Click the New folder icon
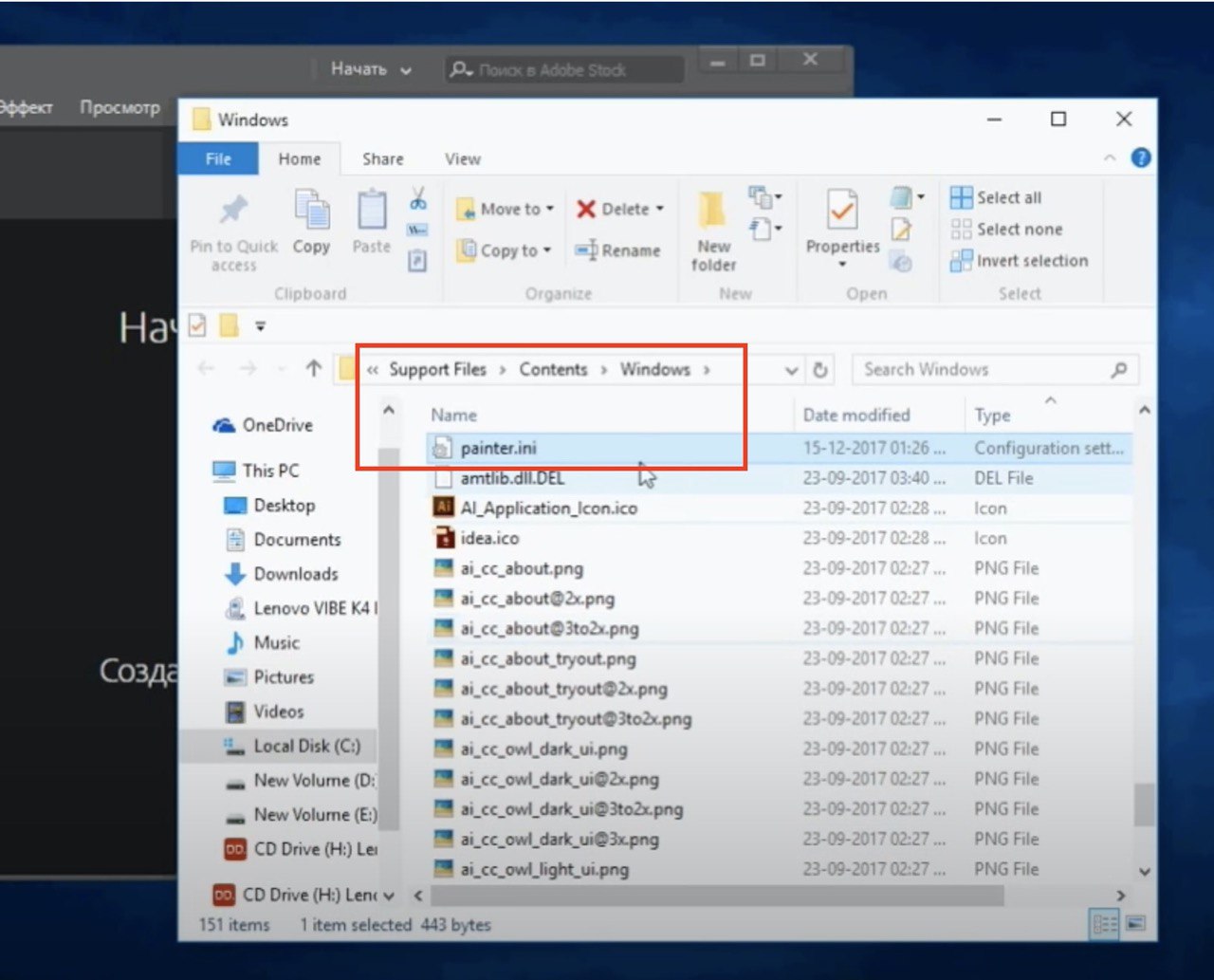 pos(712,210)
